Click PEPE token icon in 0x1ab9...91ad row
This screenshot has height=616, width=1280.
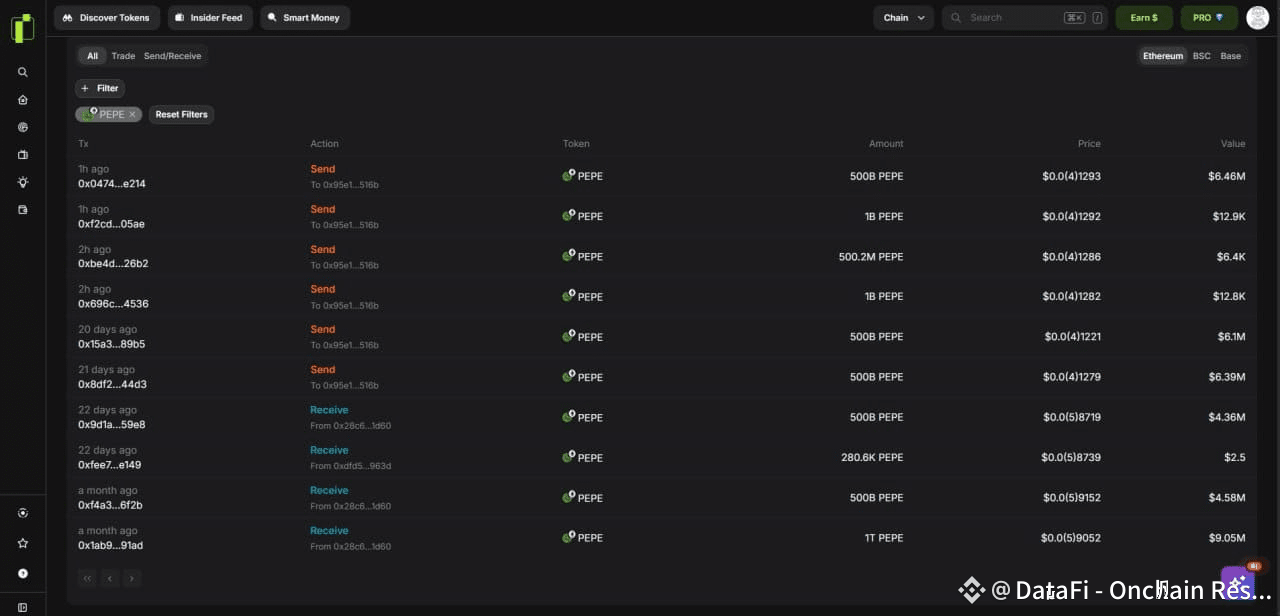[568, 537]
